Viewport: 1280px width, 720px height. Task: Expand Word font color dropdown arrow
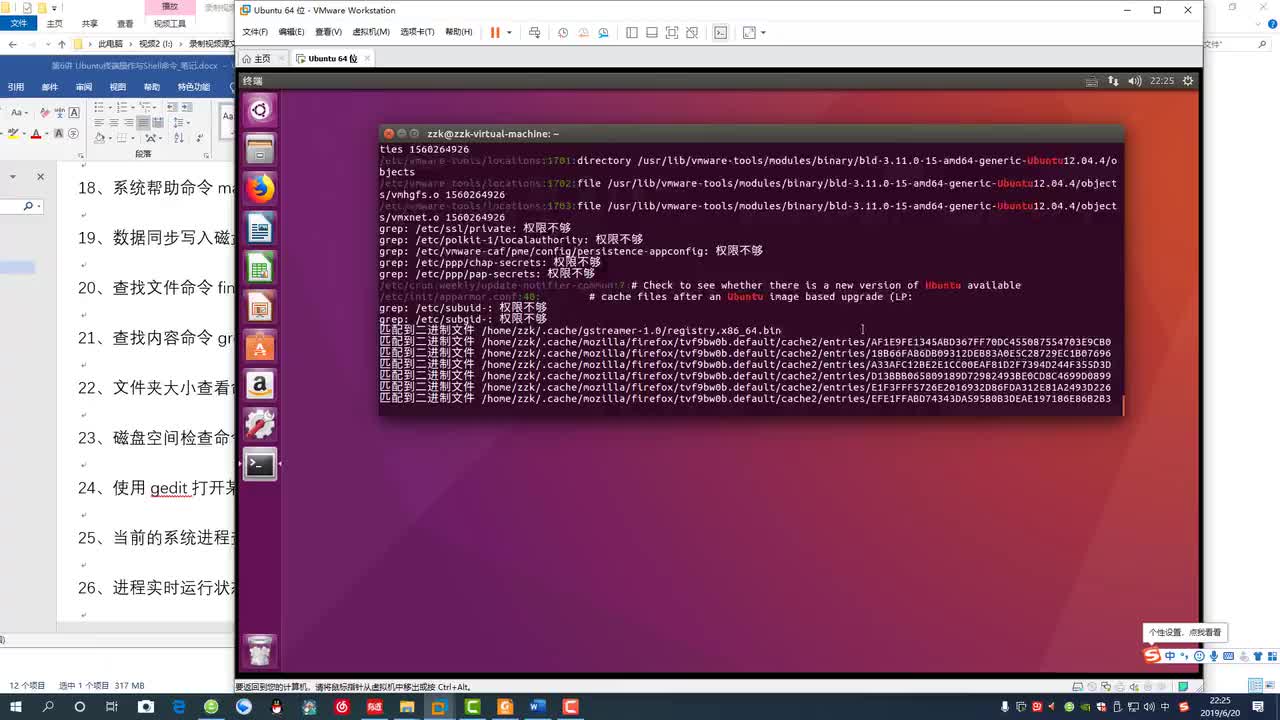point(47,133)
